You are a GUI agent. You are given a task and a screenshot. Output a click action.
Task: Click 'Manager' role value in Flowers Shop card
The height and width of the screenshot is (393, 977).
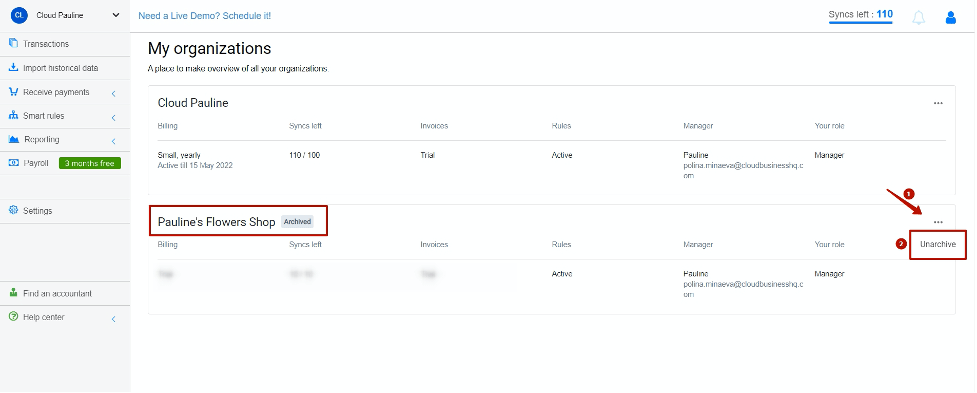coord(829,273)
